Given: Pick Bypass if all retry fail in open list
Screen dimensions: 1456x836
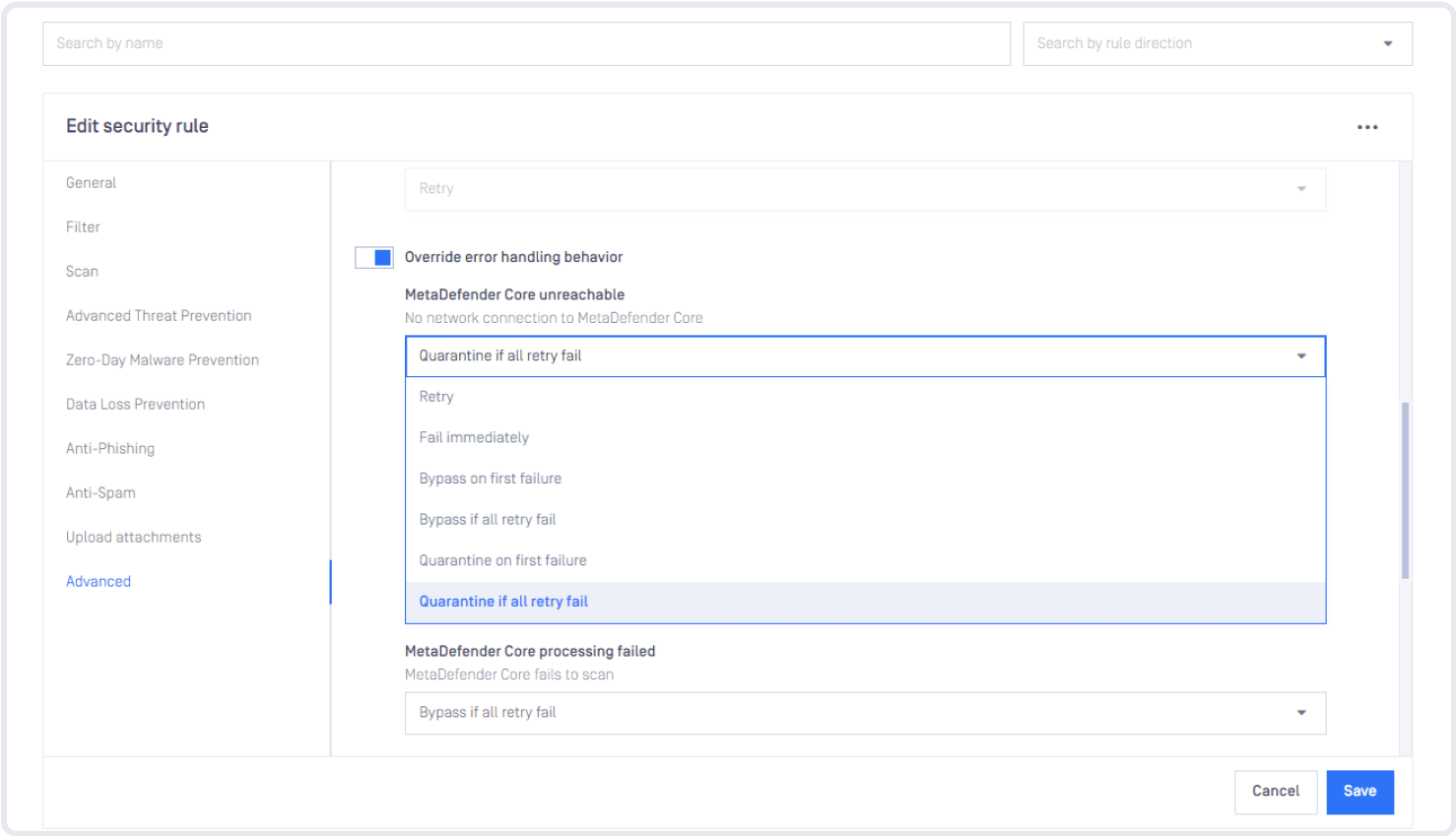Looking at the screenshot, I should (865, 519).
